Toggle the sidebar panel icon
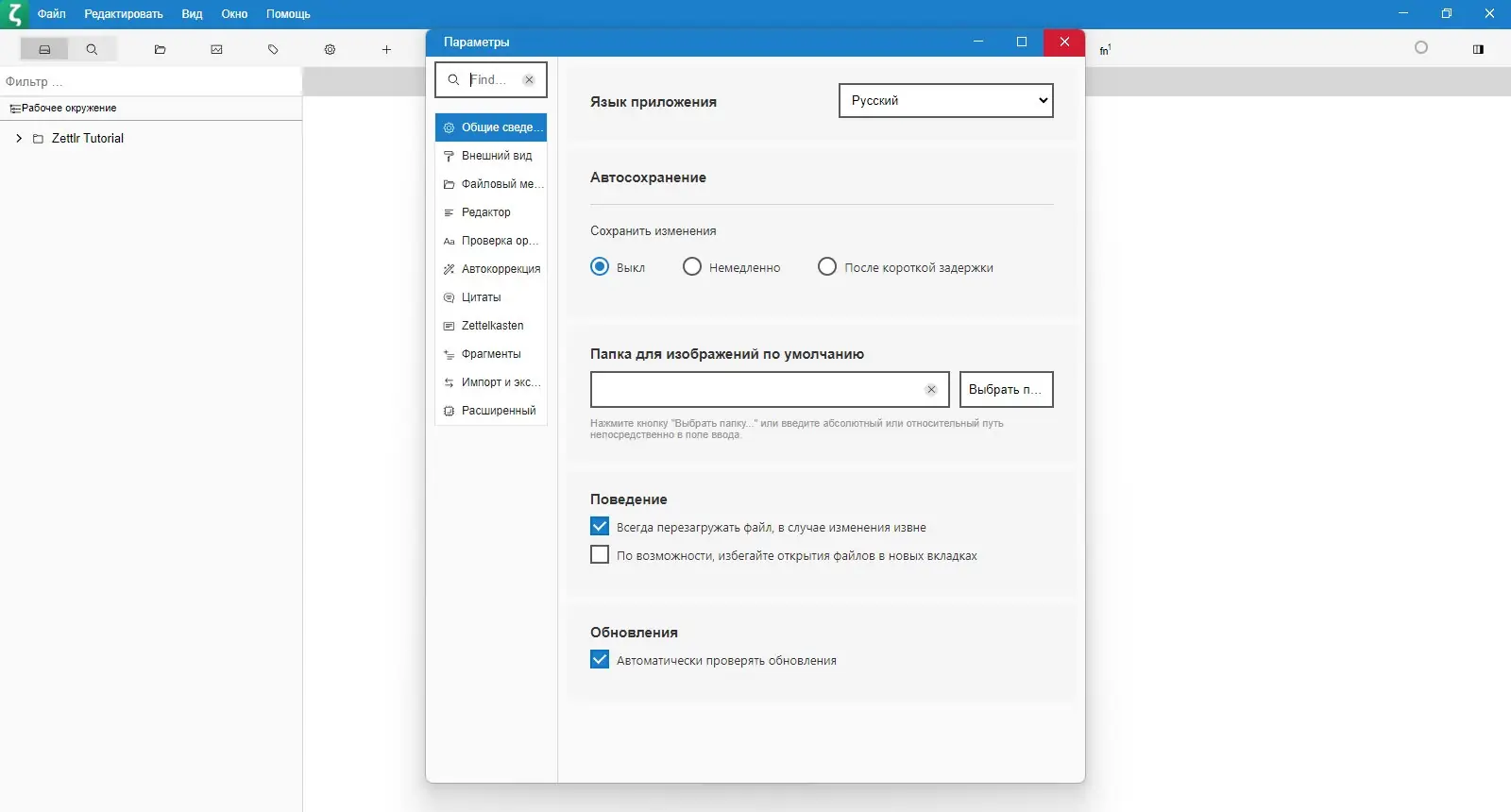This screenshot has height=812, width=1511. click(1478, 49)
